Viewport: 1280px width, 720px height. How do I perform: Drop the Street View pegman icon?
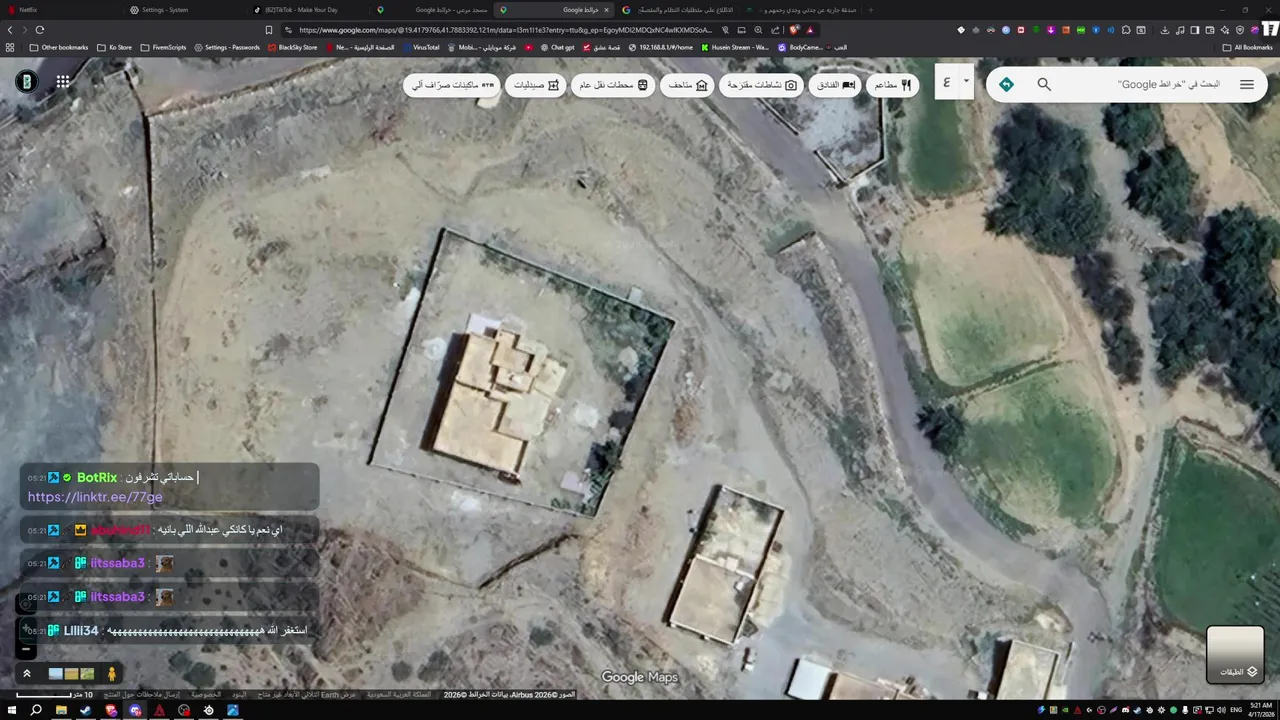tap(111, 674)
